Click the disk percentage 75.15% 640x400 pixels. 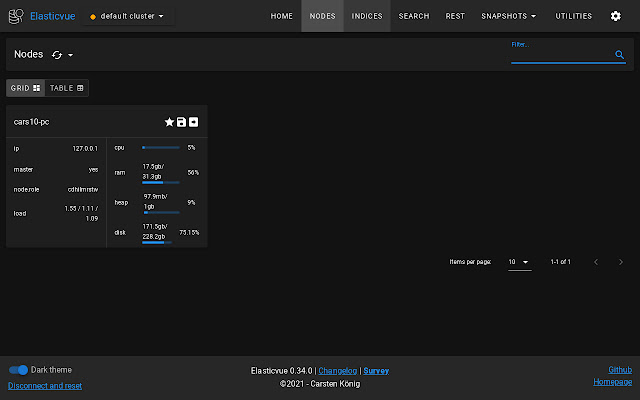[189, 233]
